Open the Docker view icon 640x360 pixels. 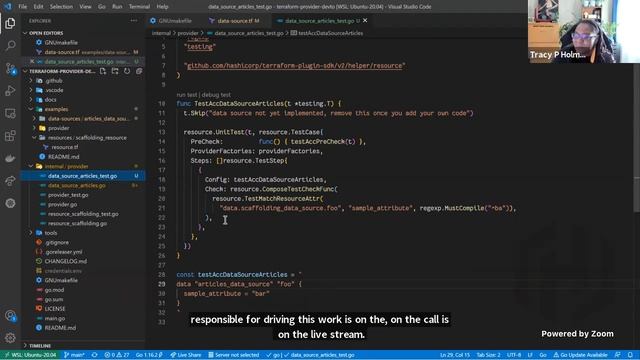[10, 158]
